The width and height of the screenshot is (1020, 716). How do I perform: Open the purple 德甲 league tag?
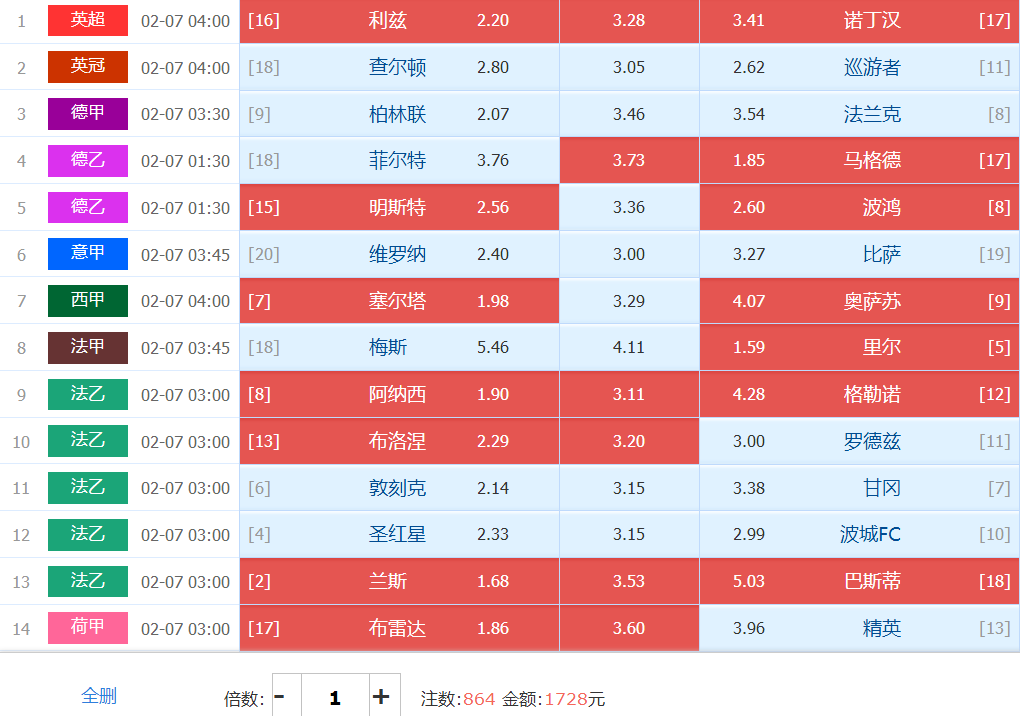[x=88, y=114]
